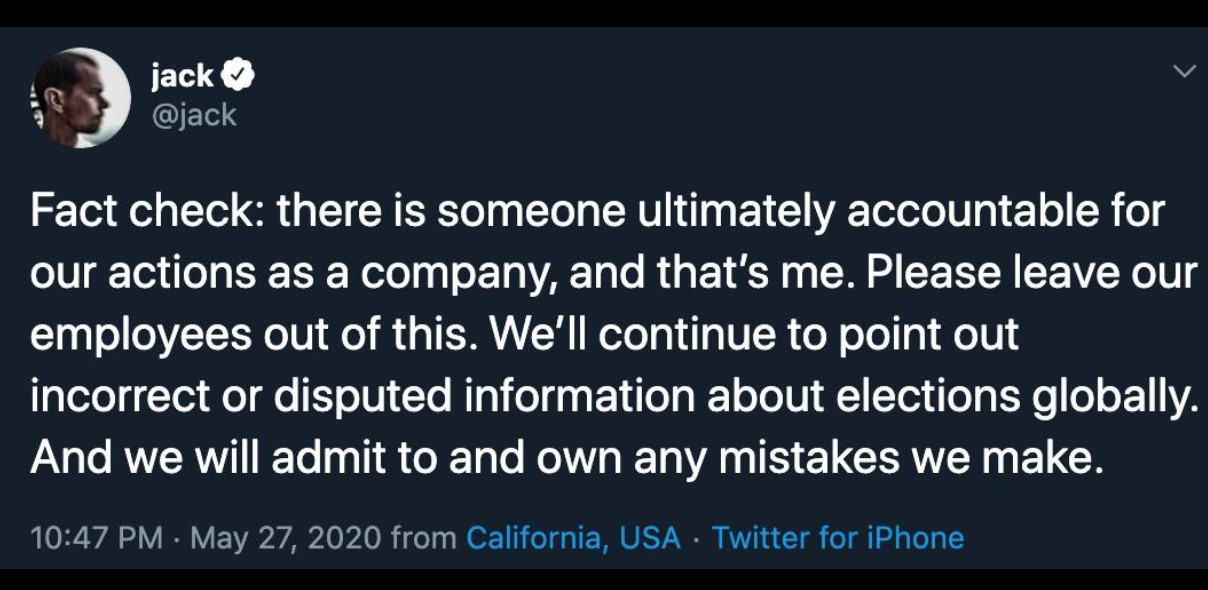Click the Twitter for iPhone source link
The image size is (1208, 590).
click(838, 538)
